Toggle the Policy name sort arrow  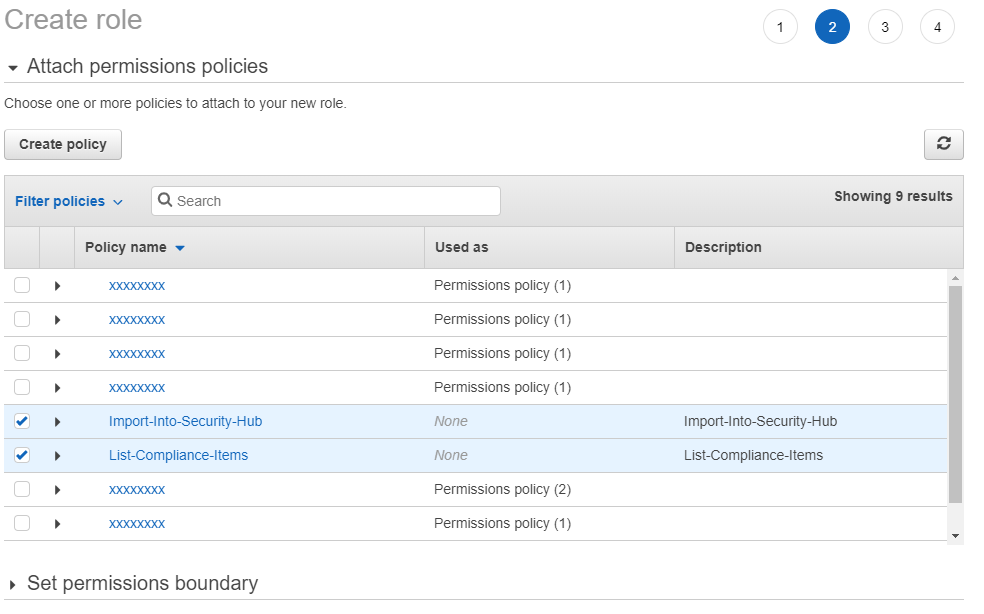coord(180,247)
